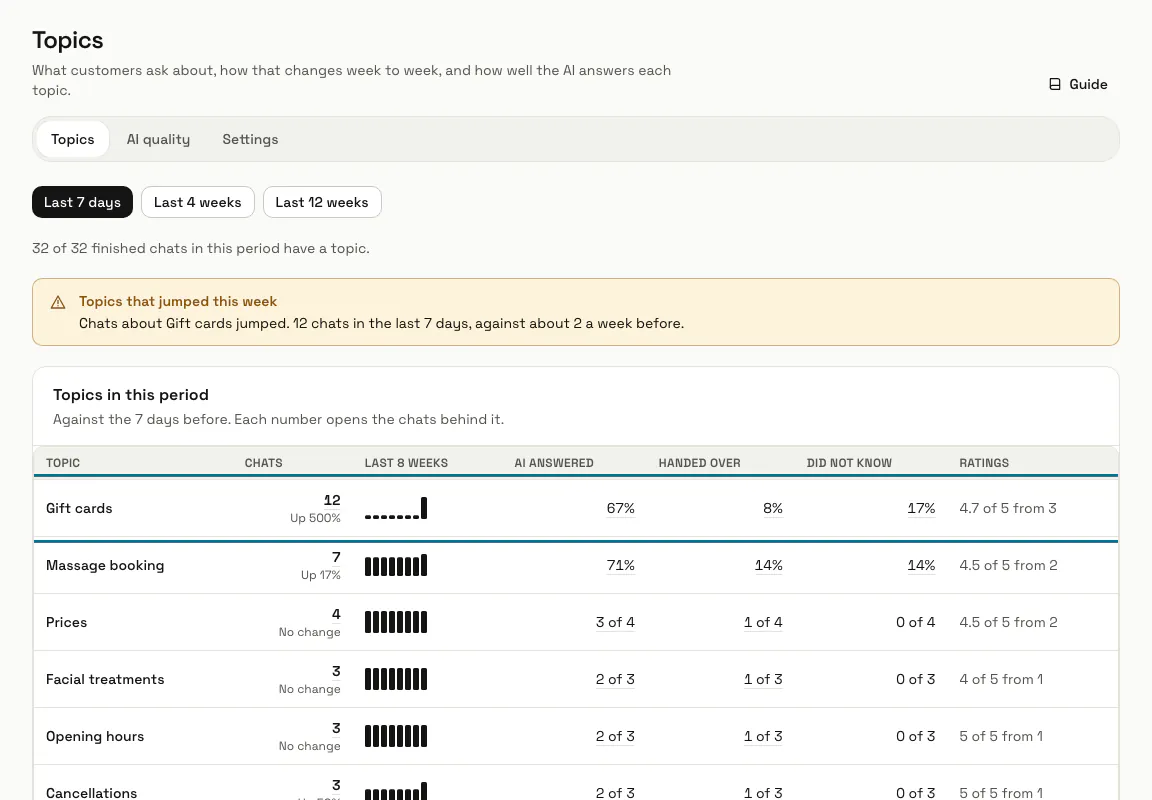Open Facial treatments chat count 3
This screenshot has height=800, width=1152.
pos(336,671)
